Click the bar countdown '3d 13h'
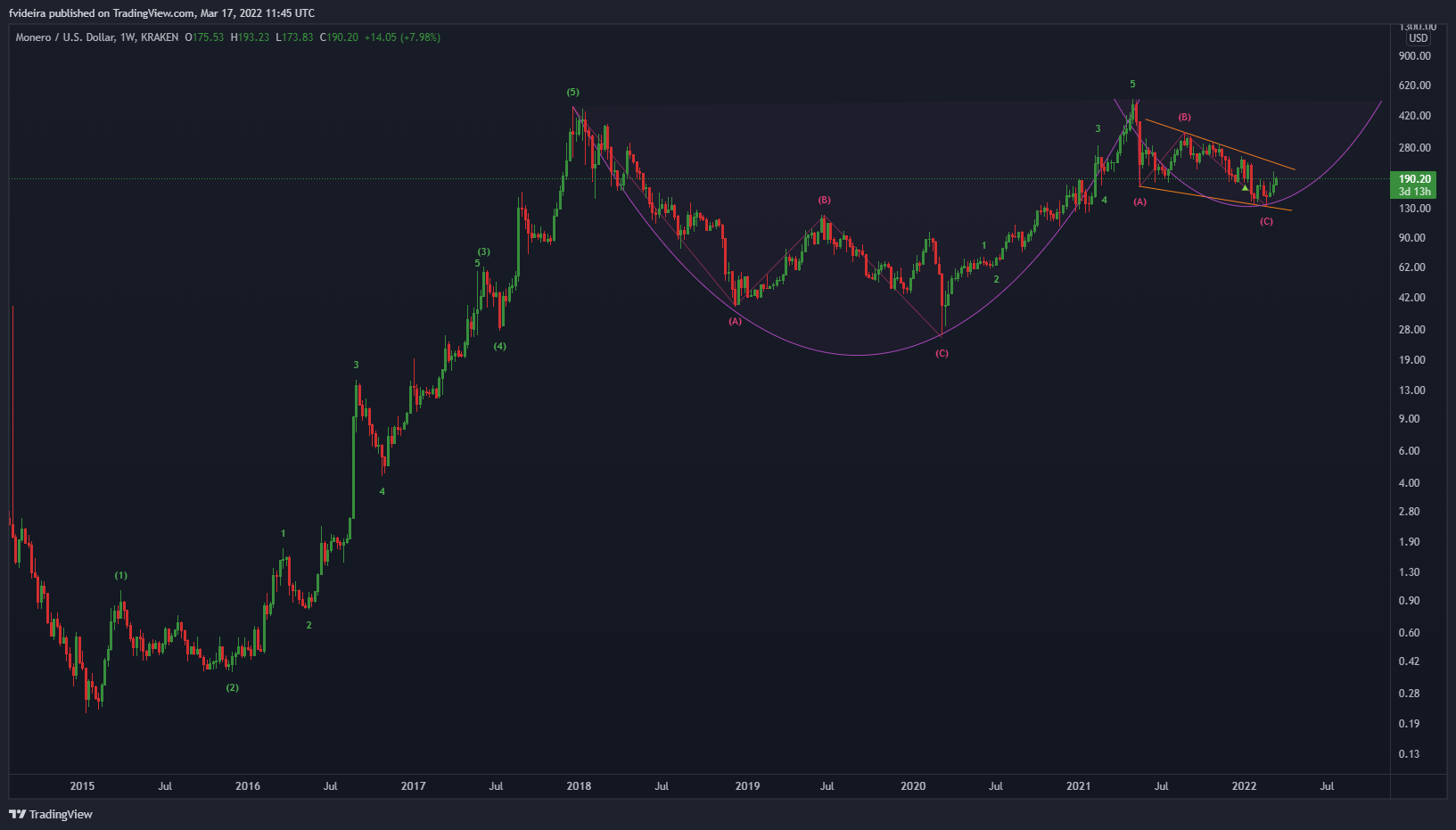Image resolution: width=1456 pixels, height=830 pixels. [x=1415, y=192]
